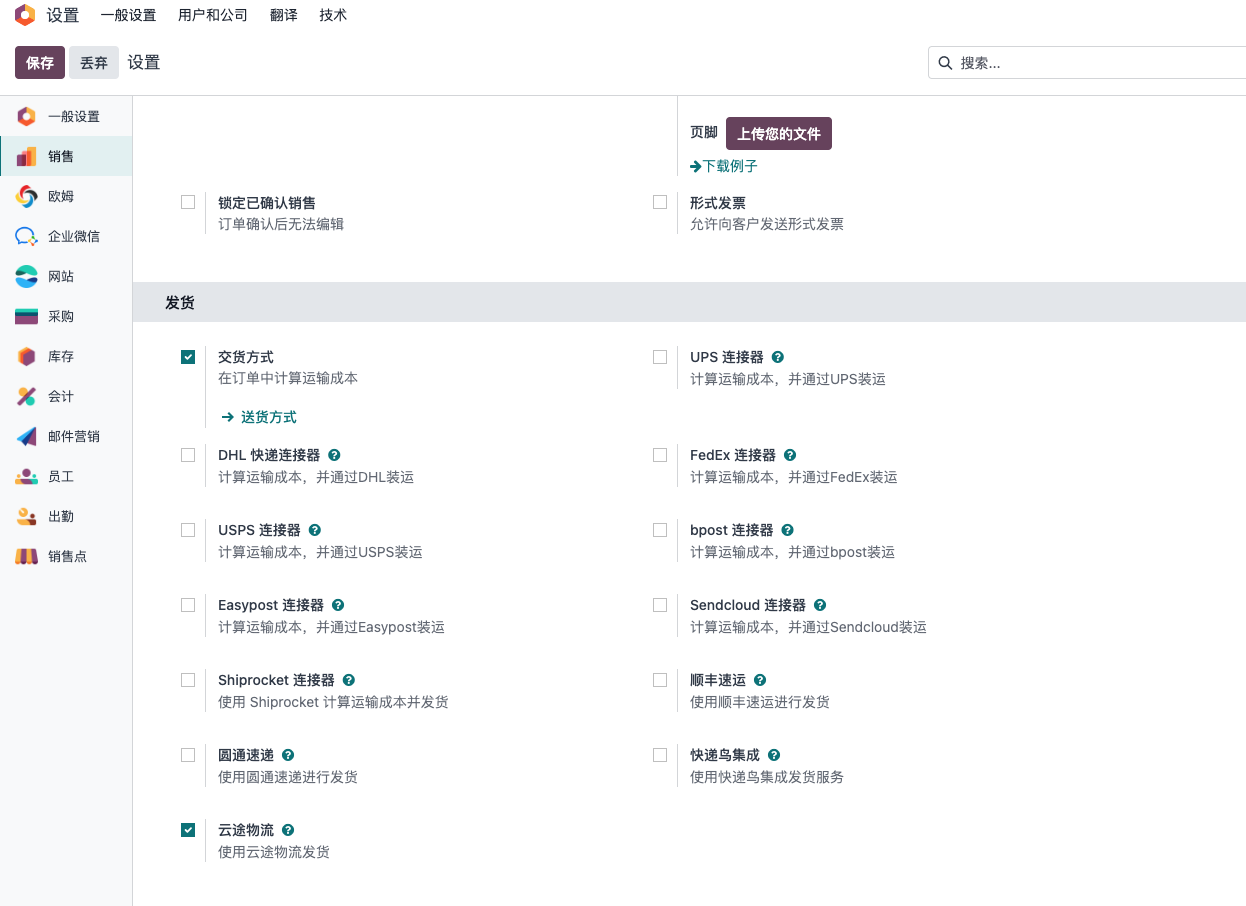The height and width of the screenshot is (906, 1246).
Task: Open 翻译 menu
Action: coord(284,15)
